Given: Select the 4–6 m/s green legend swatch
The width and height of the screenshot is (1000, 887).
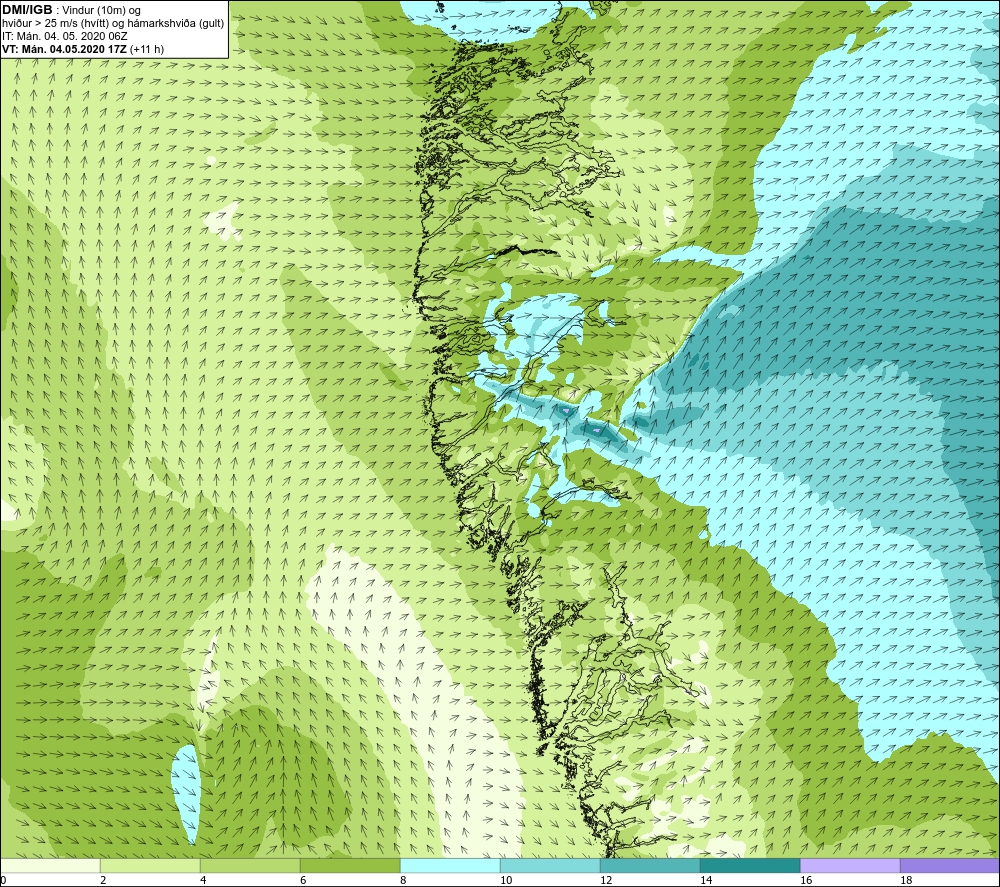Looking at the screenshot, I should (250, 865).
